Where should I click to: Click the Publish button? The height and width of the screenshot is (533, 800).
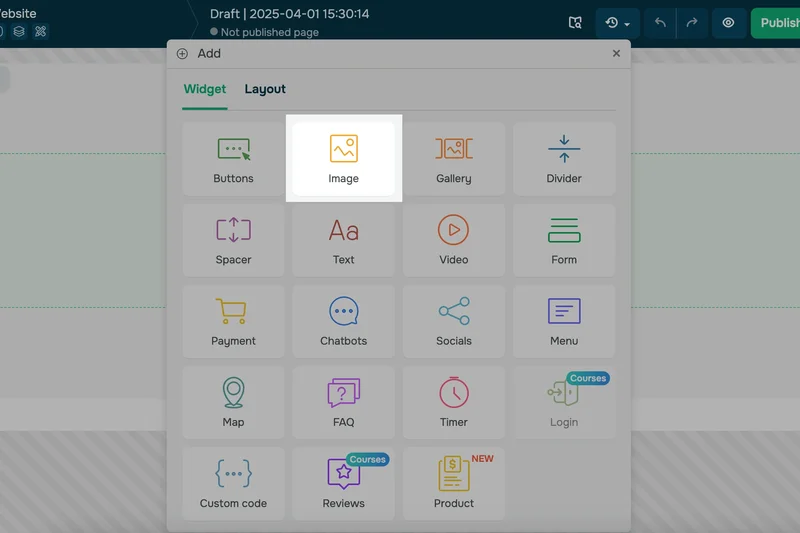point(776,23)
